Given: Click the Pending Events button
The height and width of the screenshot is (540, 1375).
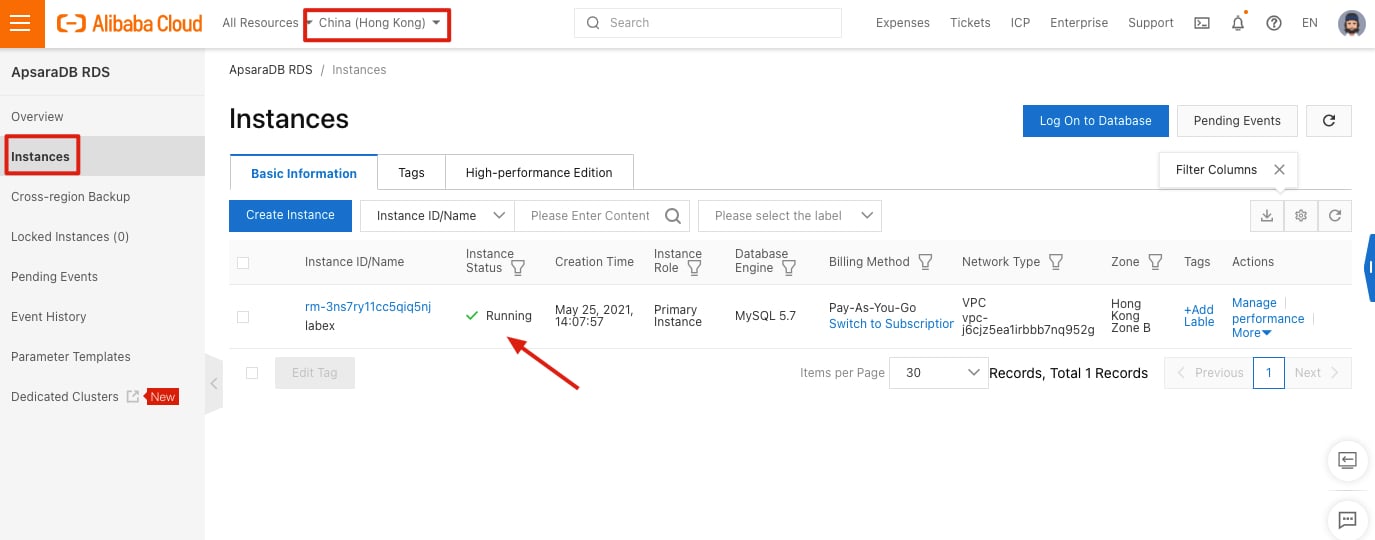Looking at the screenshot, I should (x=1237, y=120).
